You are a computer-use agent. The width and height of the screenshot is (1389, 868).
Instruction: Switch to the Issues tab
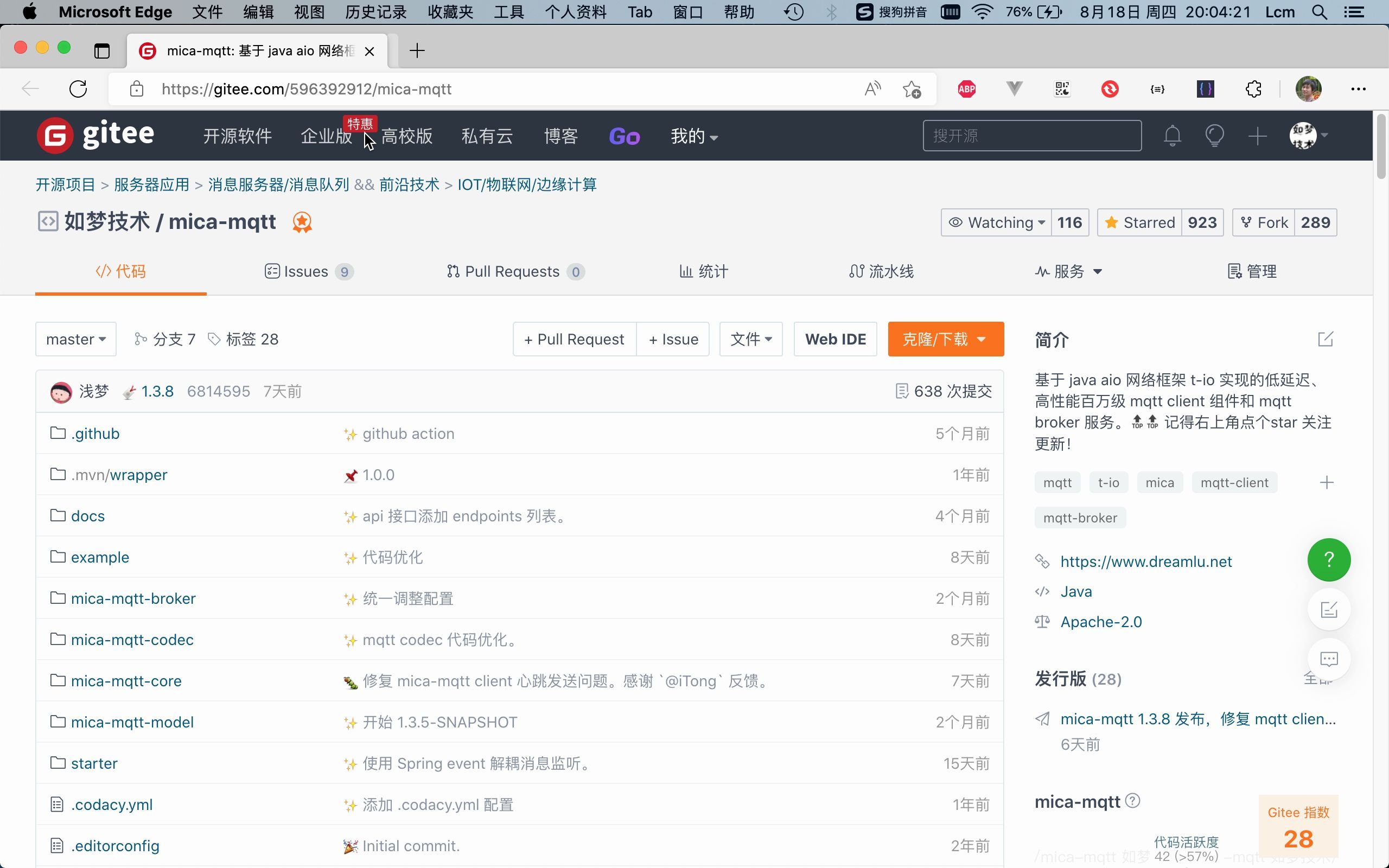point(309,272)
